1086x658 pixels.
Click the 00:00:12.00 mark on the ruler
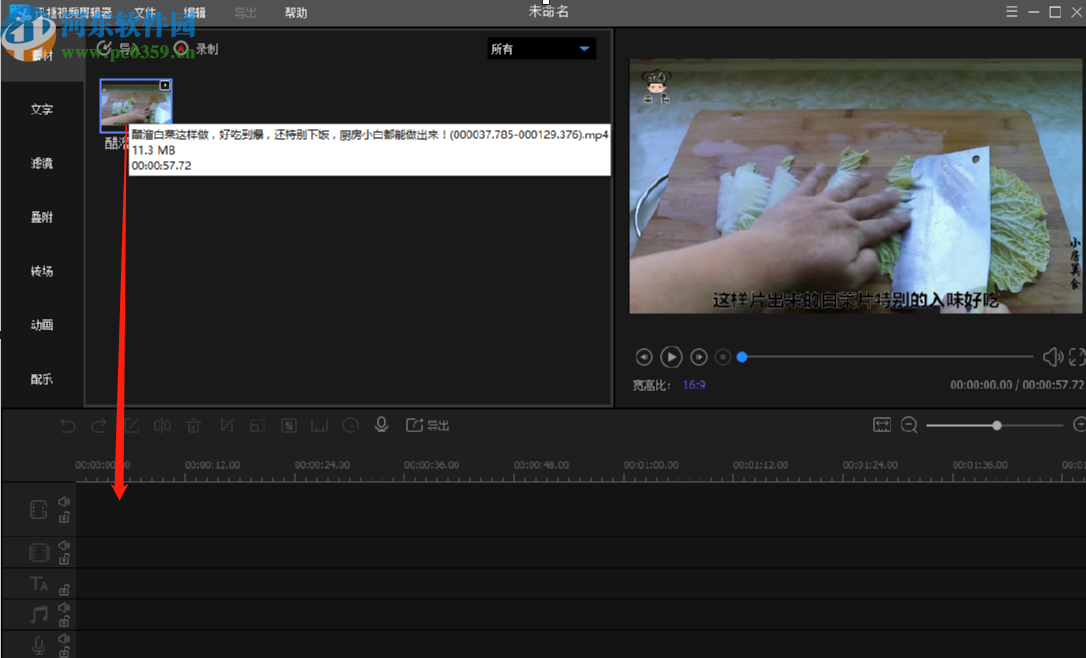pyautogui.click(x=212, y=465)
